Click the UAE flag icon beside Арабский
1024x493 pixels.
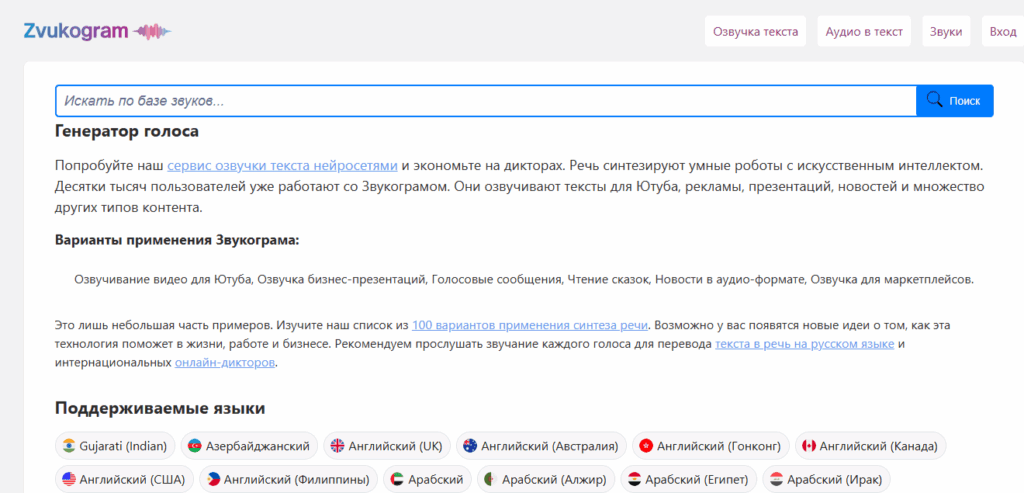click(x=397, y=479)
